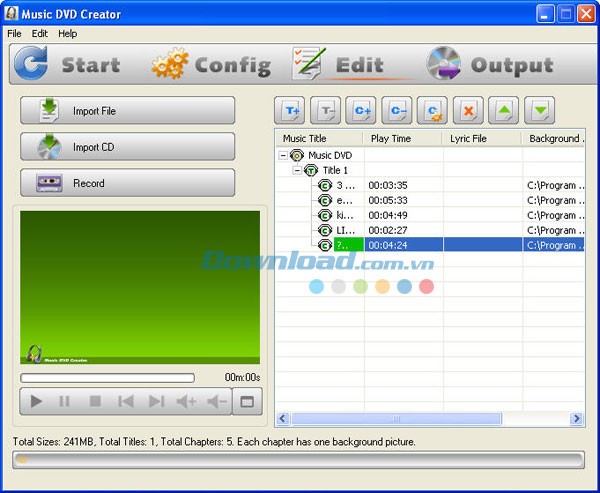Click the '00:05:33' play time cell

[388, 201]
